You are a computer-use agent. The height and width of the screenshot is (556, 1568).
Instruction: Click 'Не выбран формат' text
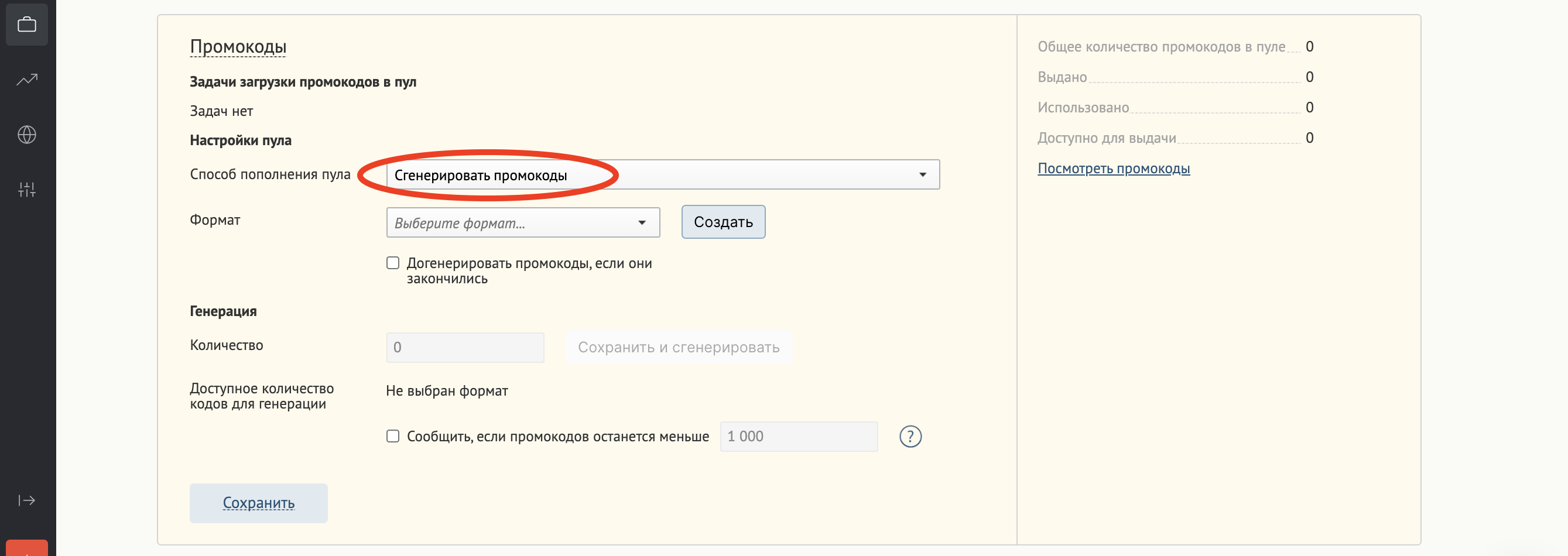(447, 390)
